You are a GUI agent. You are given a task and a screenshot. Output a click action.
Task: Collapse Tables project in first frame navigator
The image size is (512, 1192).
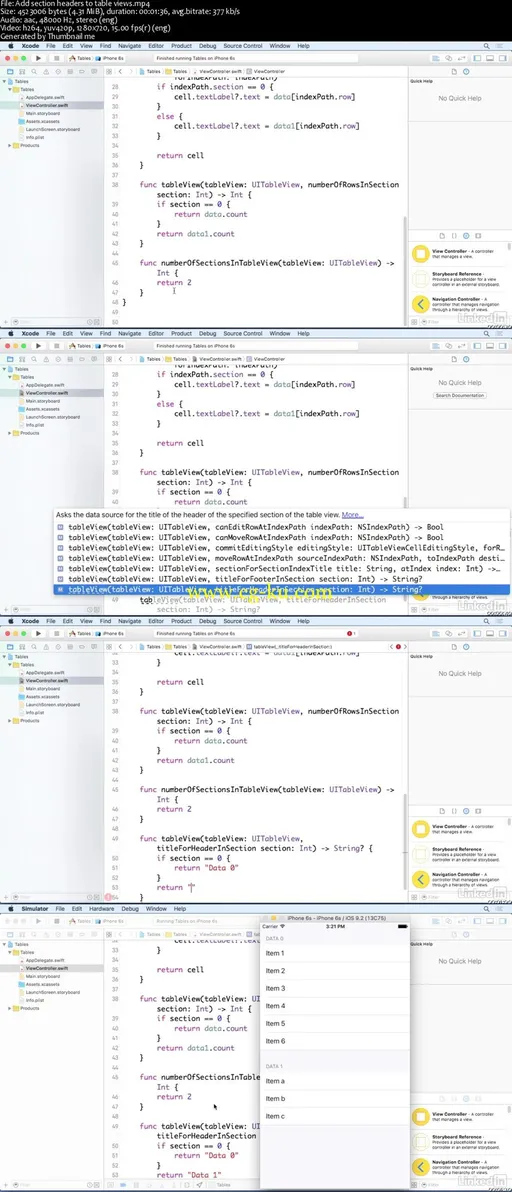(6, 81)
